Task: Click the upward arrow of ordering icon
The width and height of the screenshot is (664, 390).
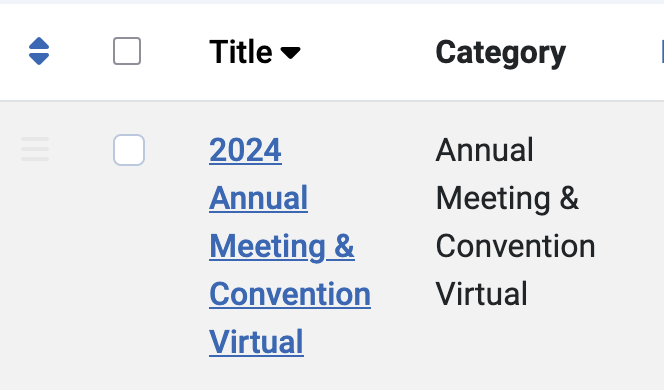Action: [39, 44]
